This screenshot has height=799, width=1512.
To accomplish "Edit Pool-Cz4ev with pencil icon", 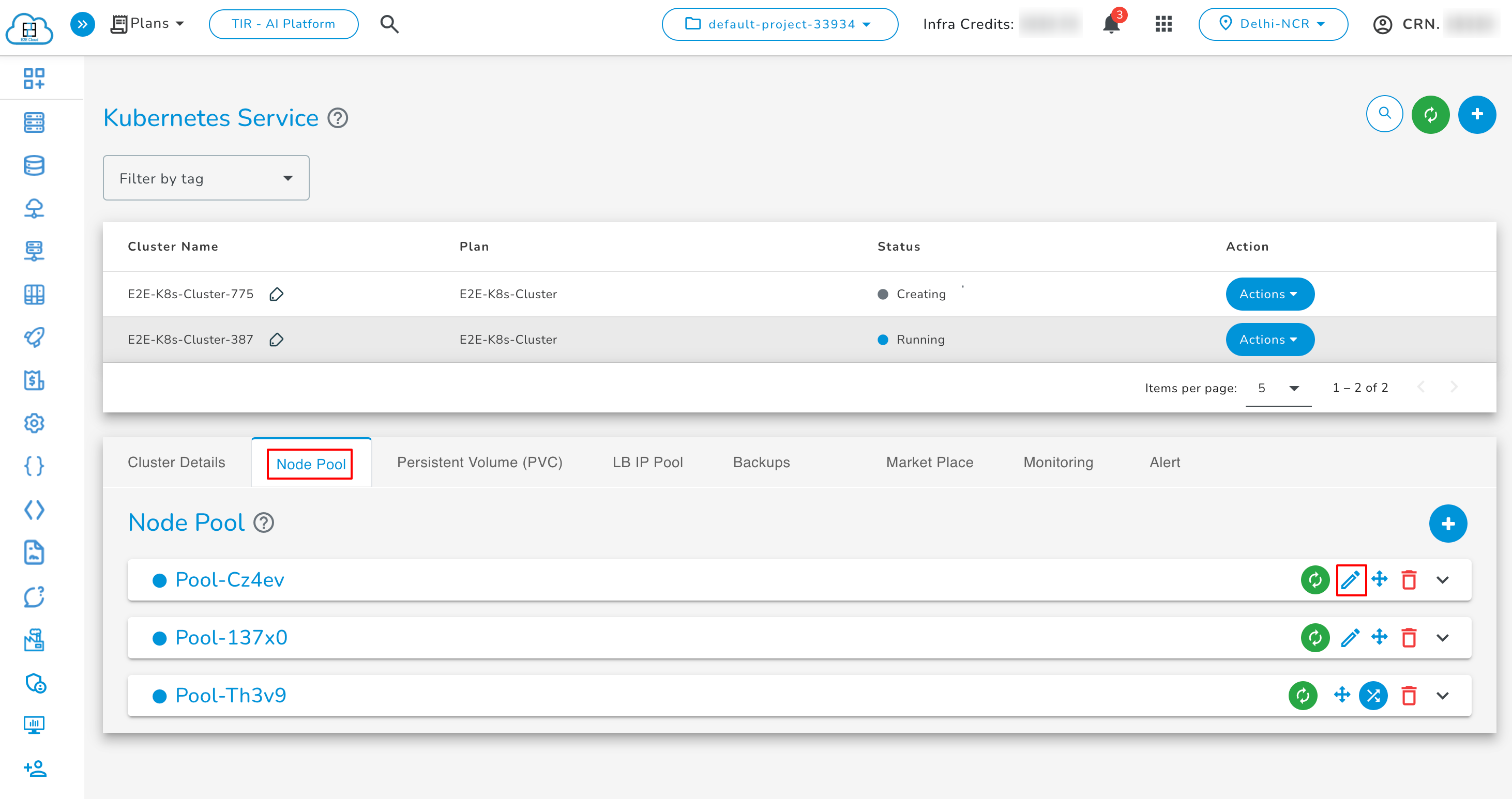I will (x=1351, y=579).
